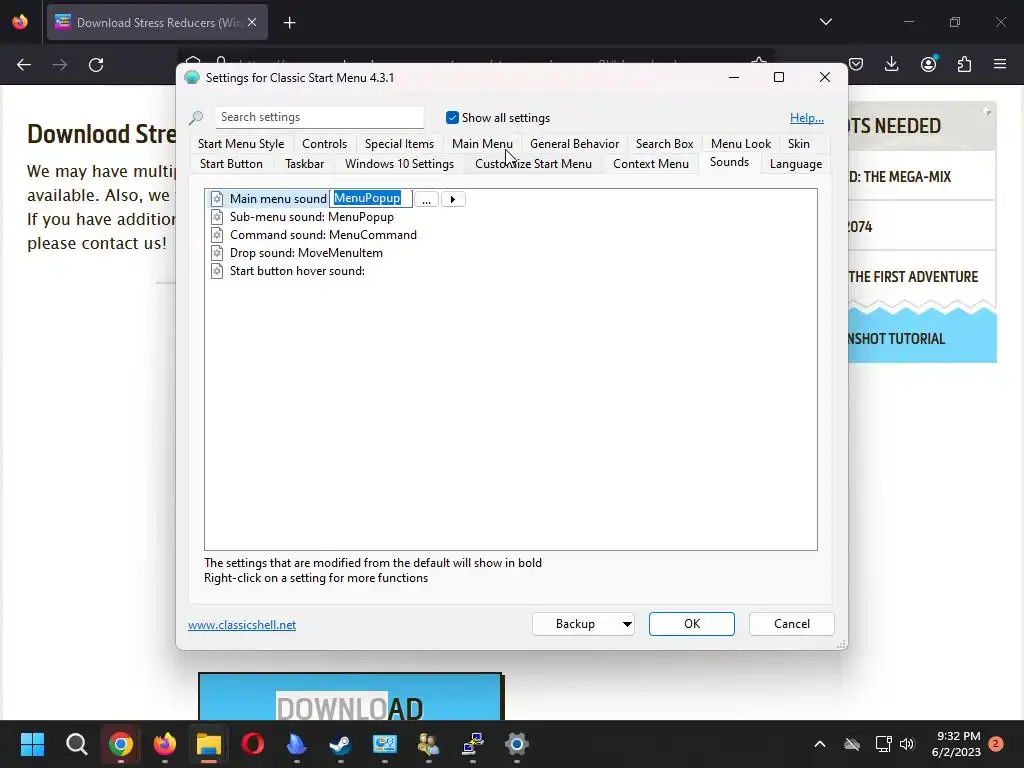Switch to Firefox in the taskbar
1024x768 pixels.
[165, 744]
